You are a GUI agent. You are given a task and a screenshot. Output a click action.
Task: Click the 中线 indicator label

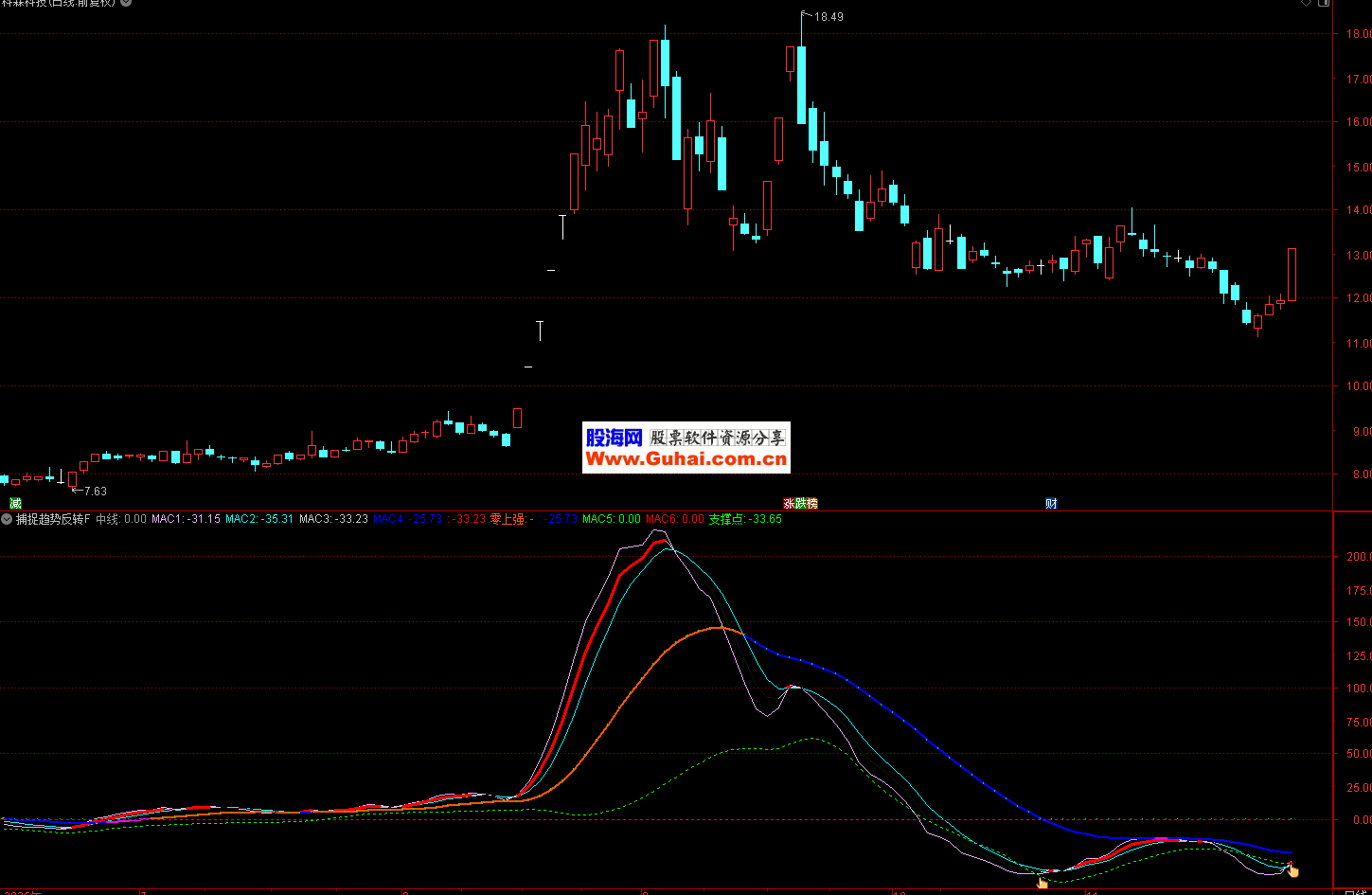coord(121,519)
